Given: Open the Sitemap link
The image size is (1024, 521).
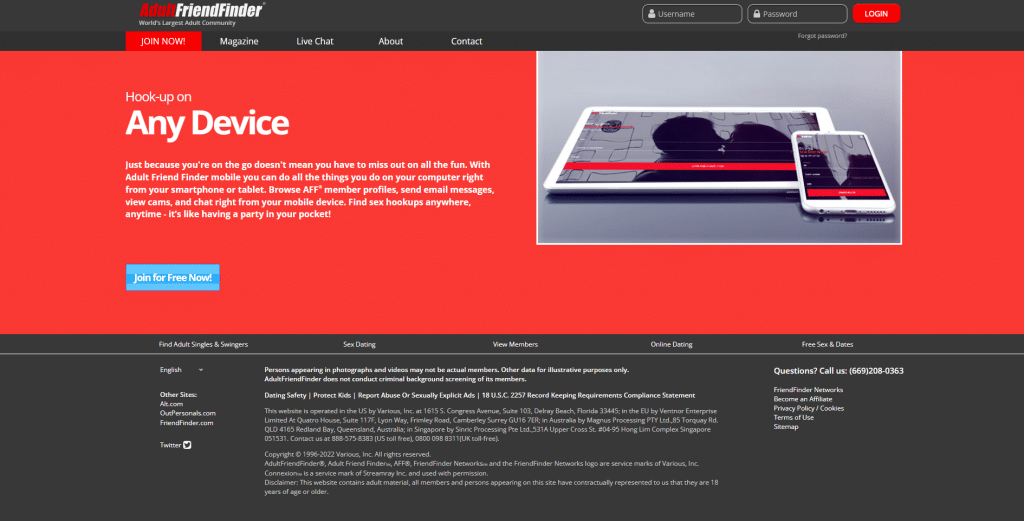Looking at the screenshot, I should 786,426.
